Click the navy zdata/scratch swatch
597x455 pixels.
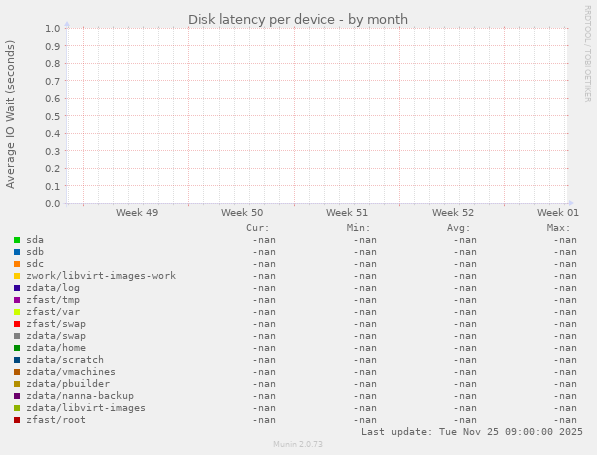pos(17,360)
